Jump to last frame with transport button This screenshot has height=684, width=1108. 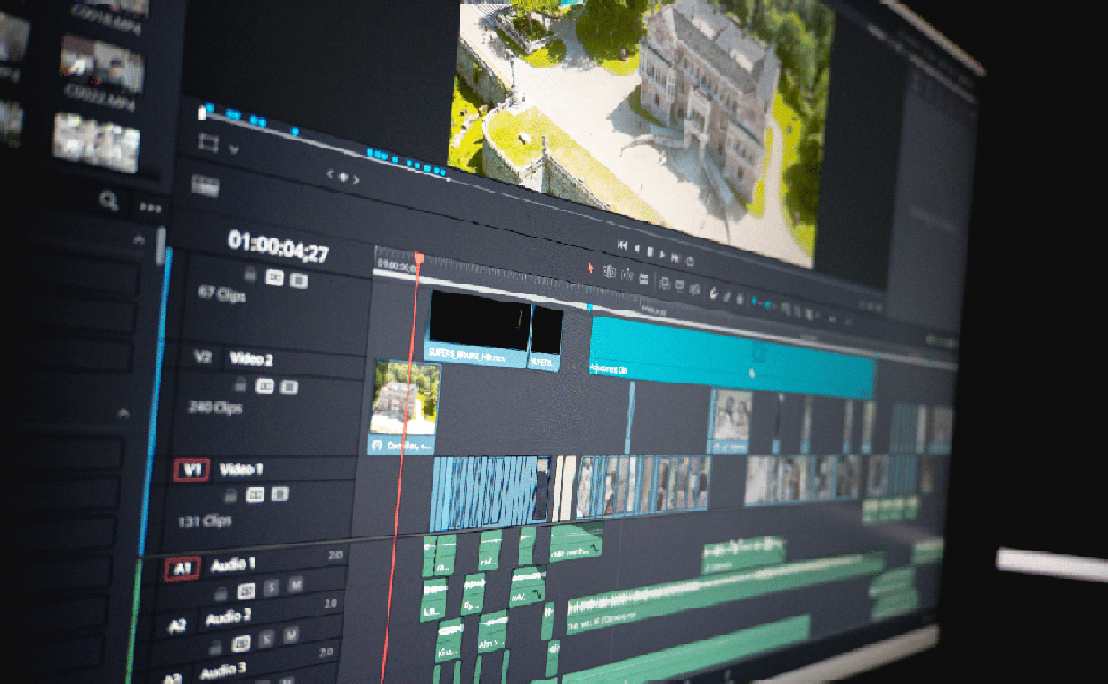676,258
